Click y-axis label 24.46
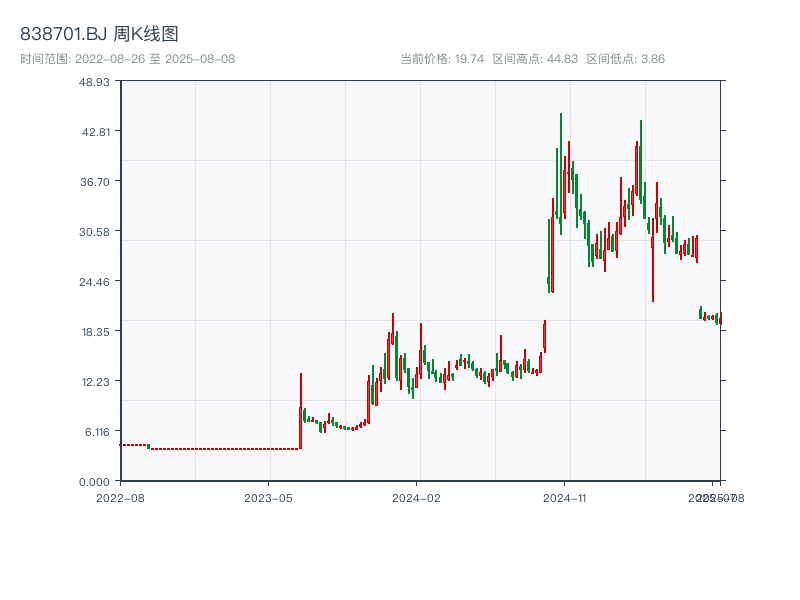Viewport: 800px width, 600px height. [94, 282]
